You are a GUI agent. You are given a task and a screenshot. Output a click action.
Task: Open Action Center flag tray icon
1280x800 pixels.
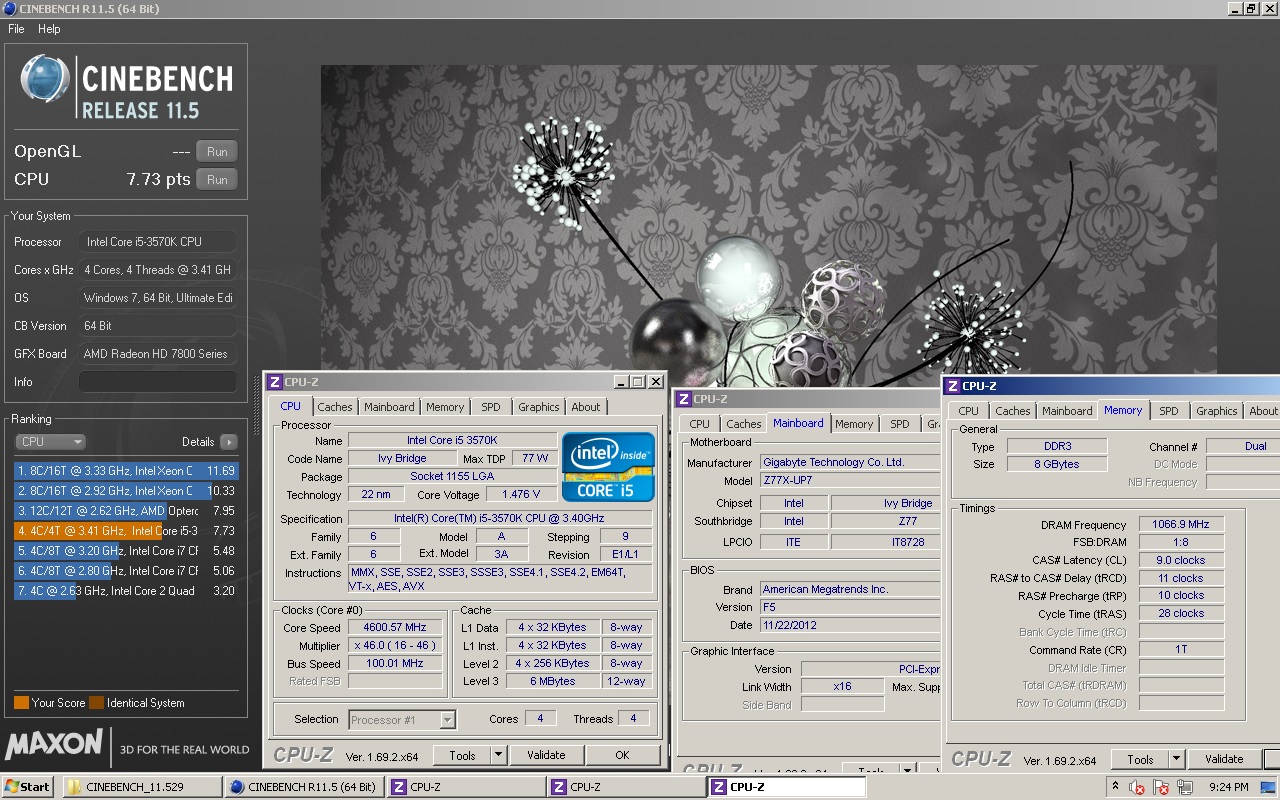click(x=1160, y=788)
